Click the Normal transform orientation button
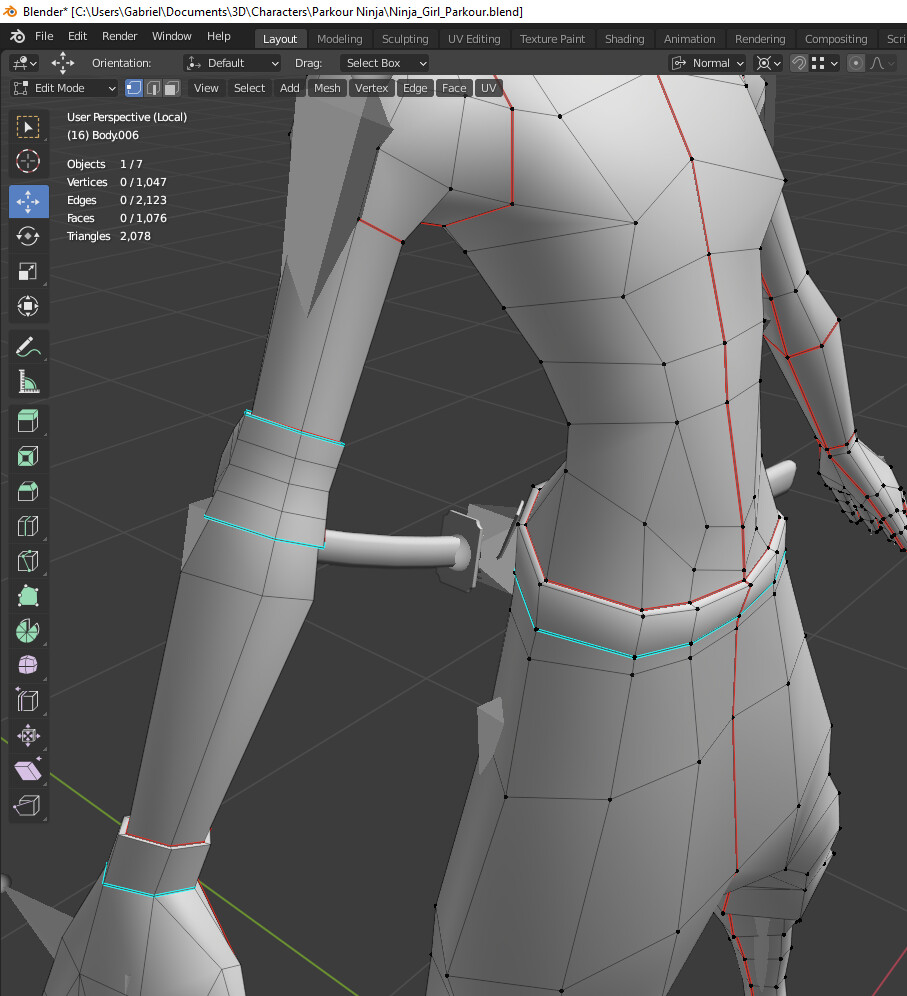This screenshot has height=996, width=907. coord(707,63)
